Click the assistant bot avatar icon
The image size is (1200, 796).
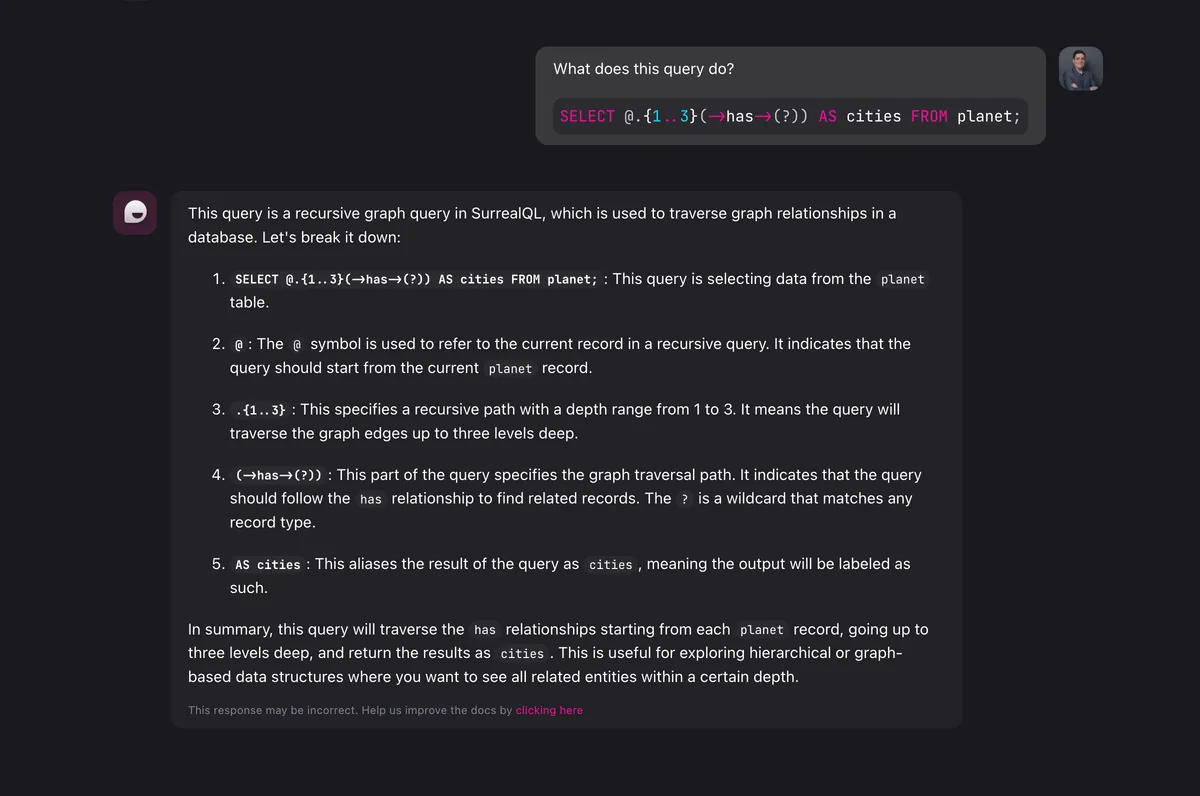point(135,213)
